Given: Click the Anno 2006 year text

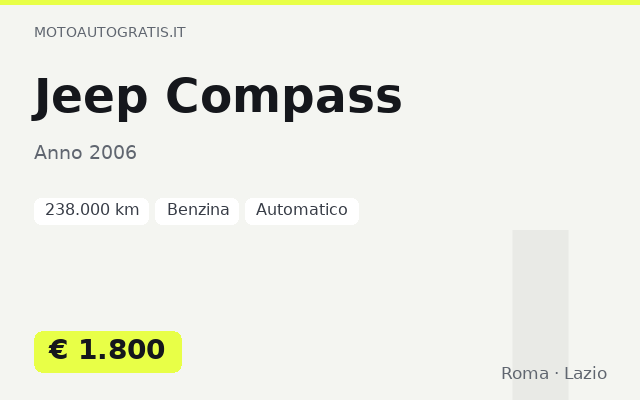Looking at the screenshot, I should click(85, 153).
